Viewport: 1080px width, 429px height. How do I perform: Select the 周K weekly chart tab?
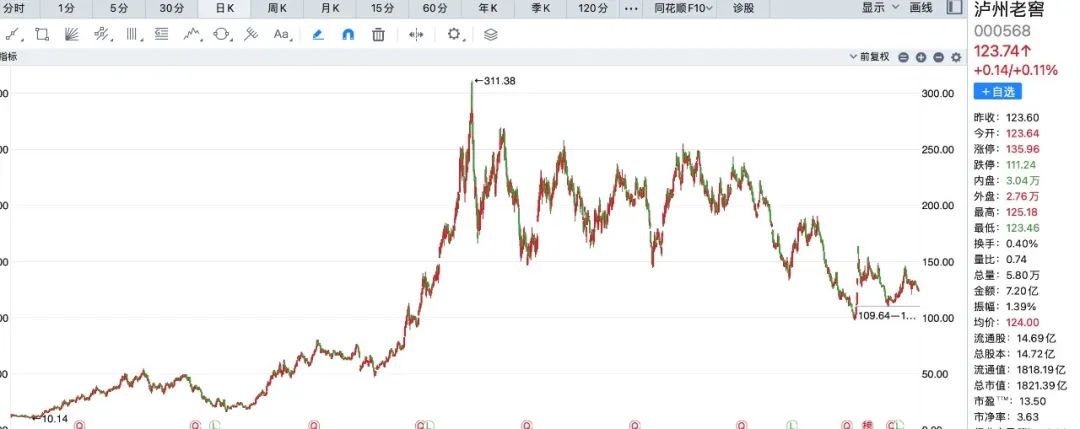[276, 8]
